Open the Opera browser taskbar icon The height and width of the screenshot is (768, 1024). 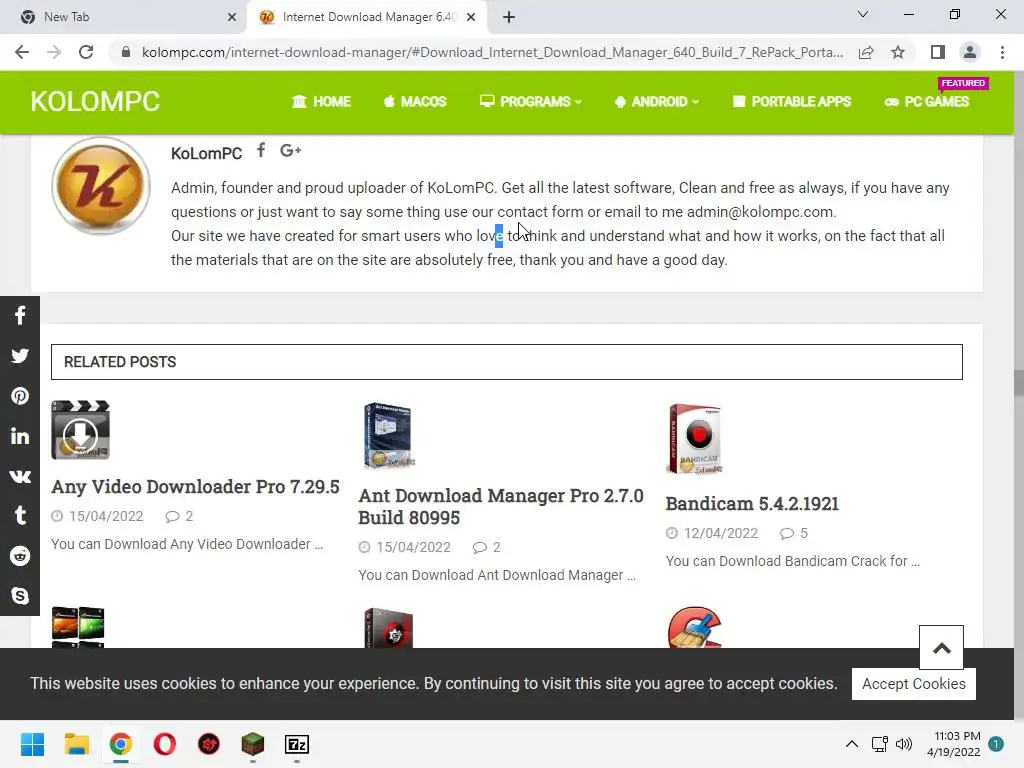pos(165,744)
